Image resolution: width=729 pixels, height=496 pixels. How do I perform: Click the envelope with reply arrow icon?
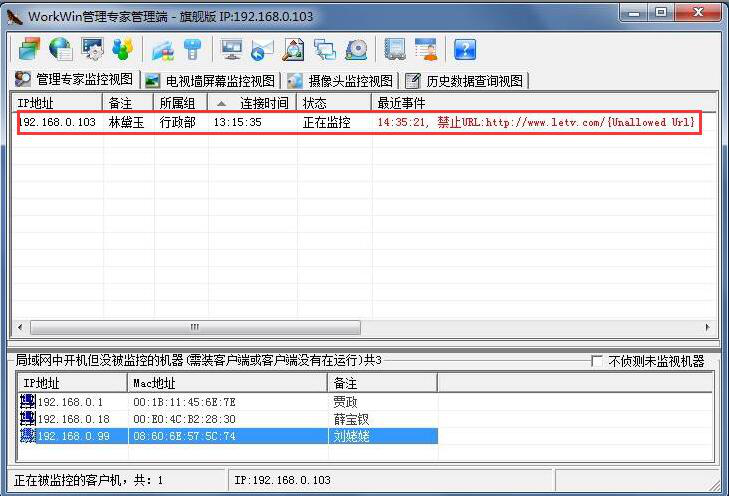tap(262, 50)
